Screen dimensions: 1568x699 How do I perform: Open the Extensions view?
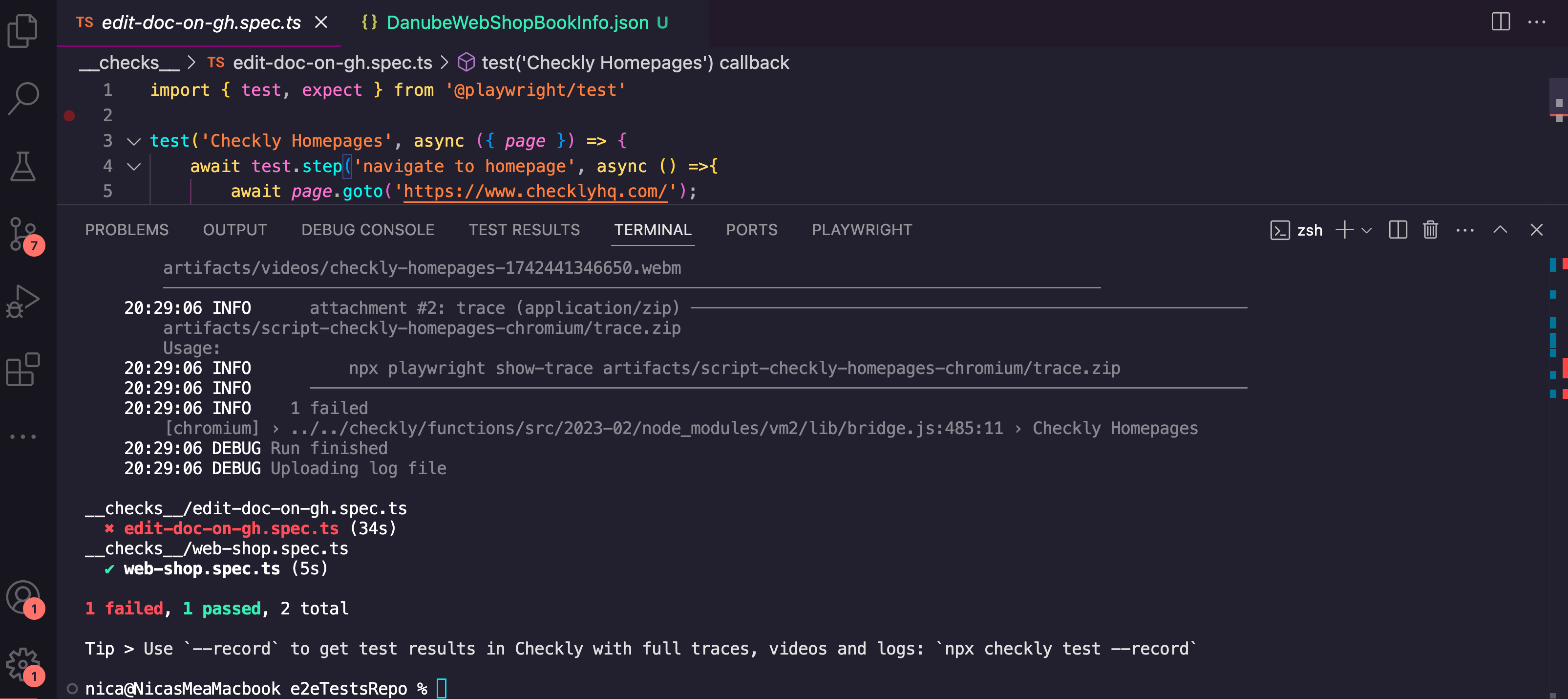click(23, 370)
